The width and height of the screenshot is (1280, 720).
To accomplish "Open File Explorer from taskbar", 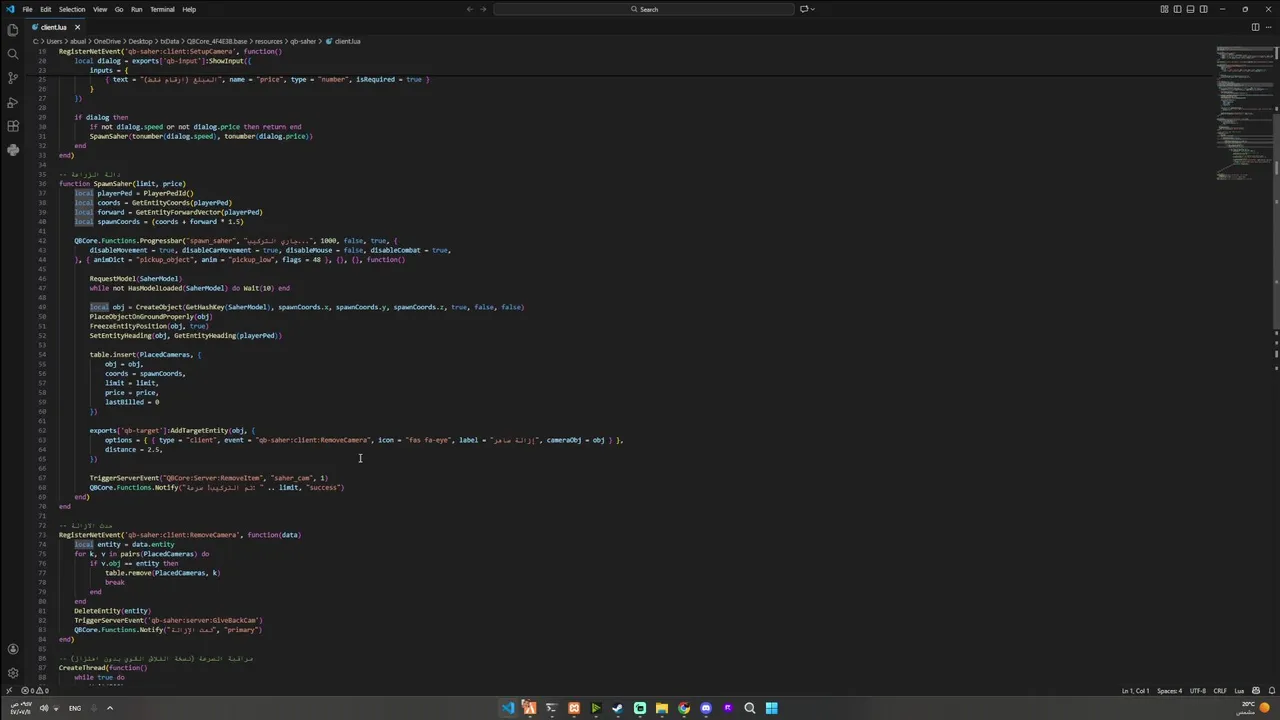I will (x=661, y=708).
